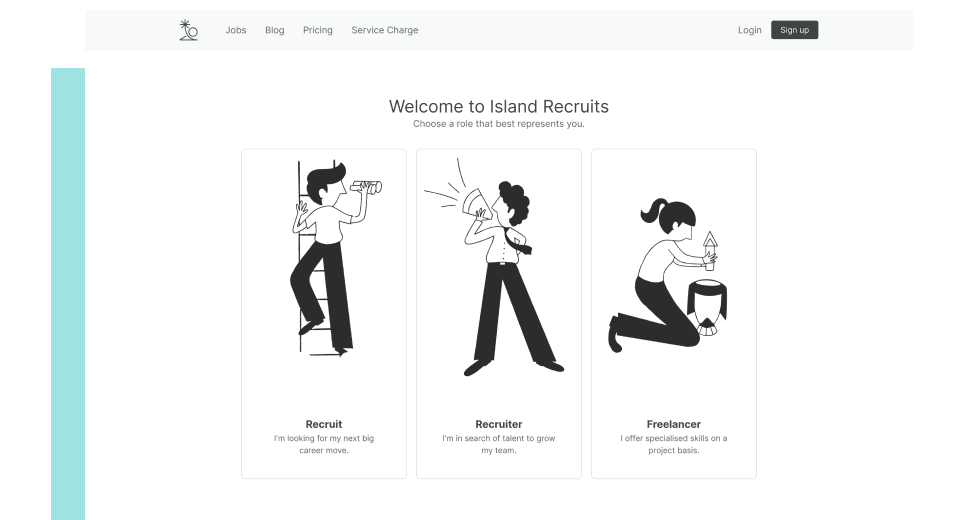The width and height of the screenshot is (953, 520).
Task: Open the Pricing page
Action: coord(318,30)
